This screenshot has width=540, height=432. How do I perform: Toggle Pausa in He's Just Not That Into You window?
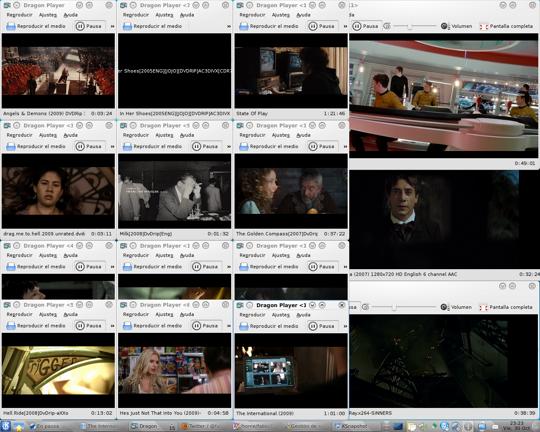[x=205, y=326]
